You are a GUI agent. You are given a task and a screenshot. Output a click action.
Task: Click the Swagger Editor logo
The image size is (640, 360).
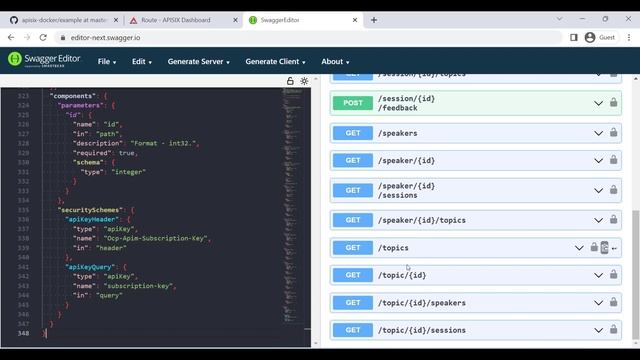44,60
